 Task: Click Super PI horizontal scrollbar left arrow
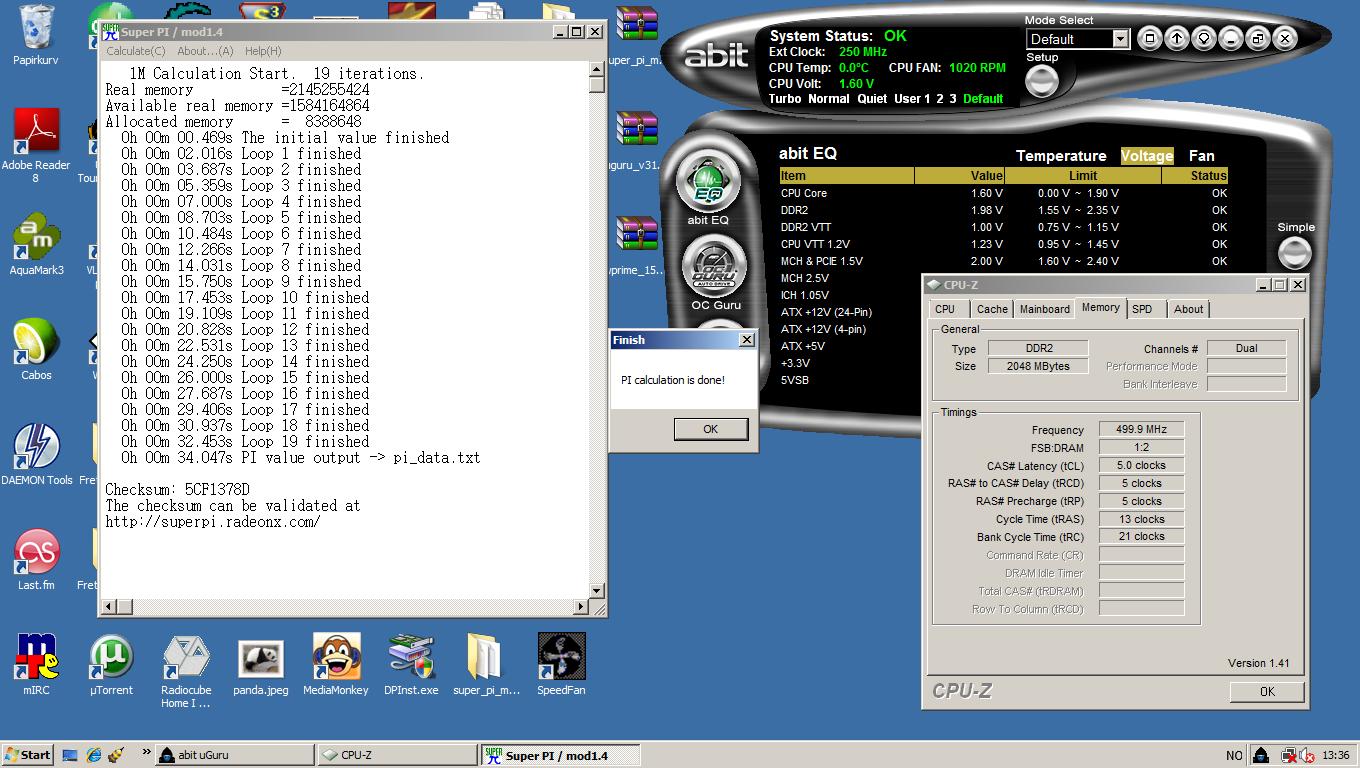110,606
